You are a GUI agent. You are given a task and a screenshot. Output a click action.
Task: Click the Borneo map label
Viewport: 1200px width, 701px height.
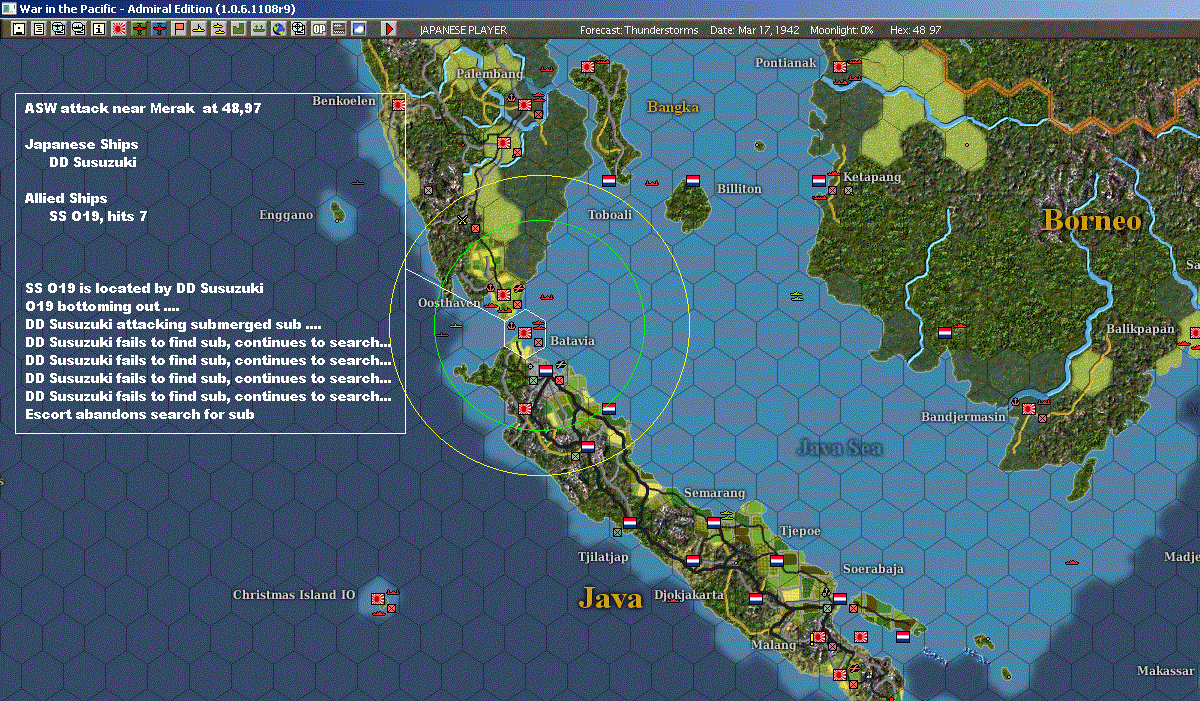click(x=1091, y=220)
